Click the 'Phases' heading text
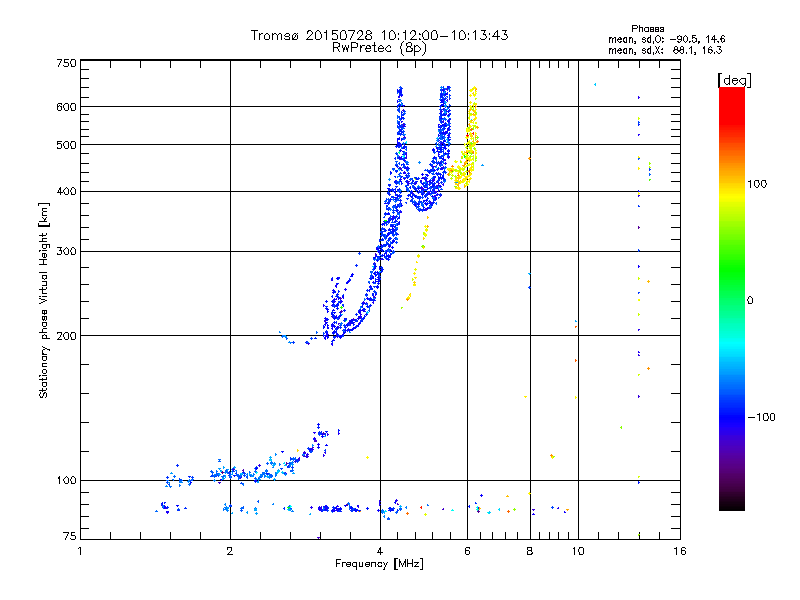This screenshot has width=800, height=600. pyautogui.click(x=647, y=29)
